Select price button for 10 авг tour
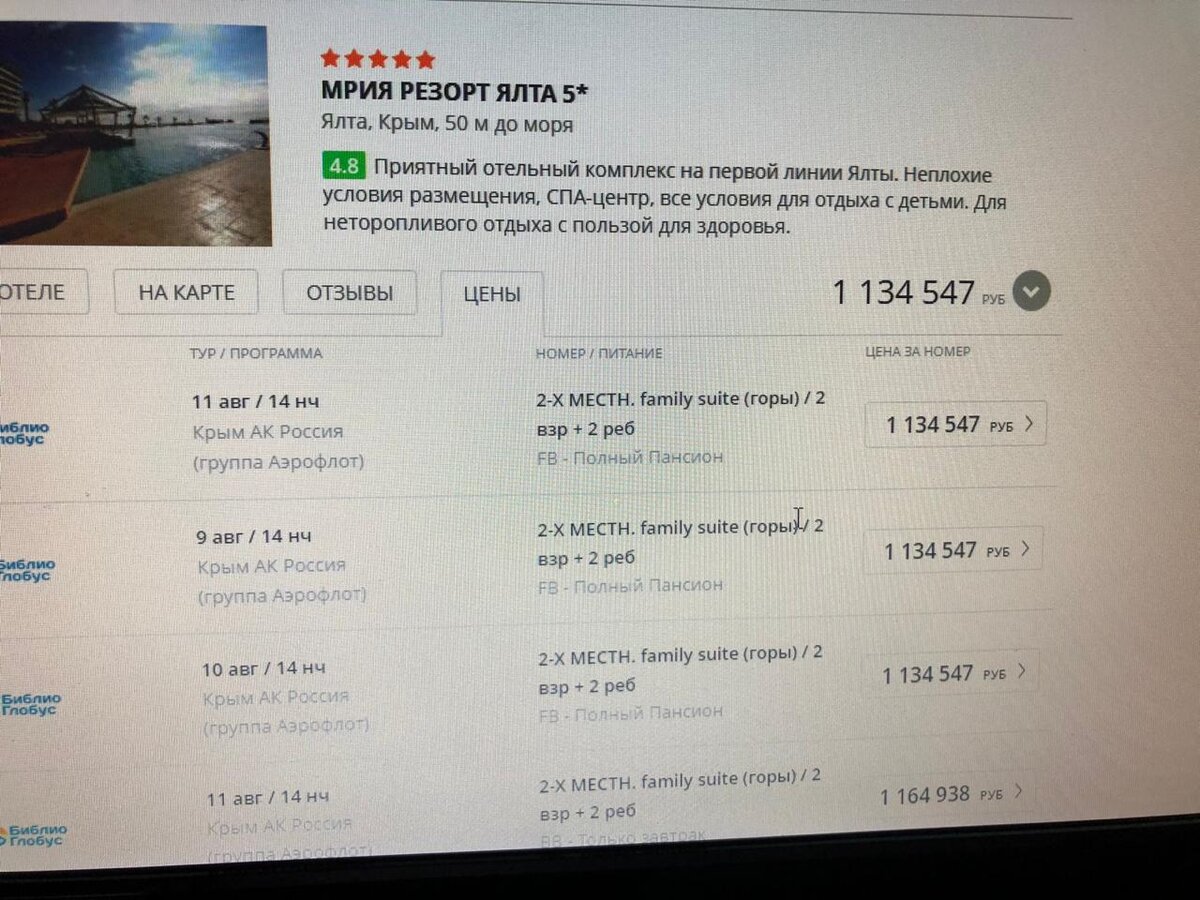1200x900 pixels. (949, 674)
